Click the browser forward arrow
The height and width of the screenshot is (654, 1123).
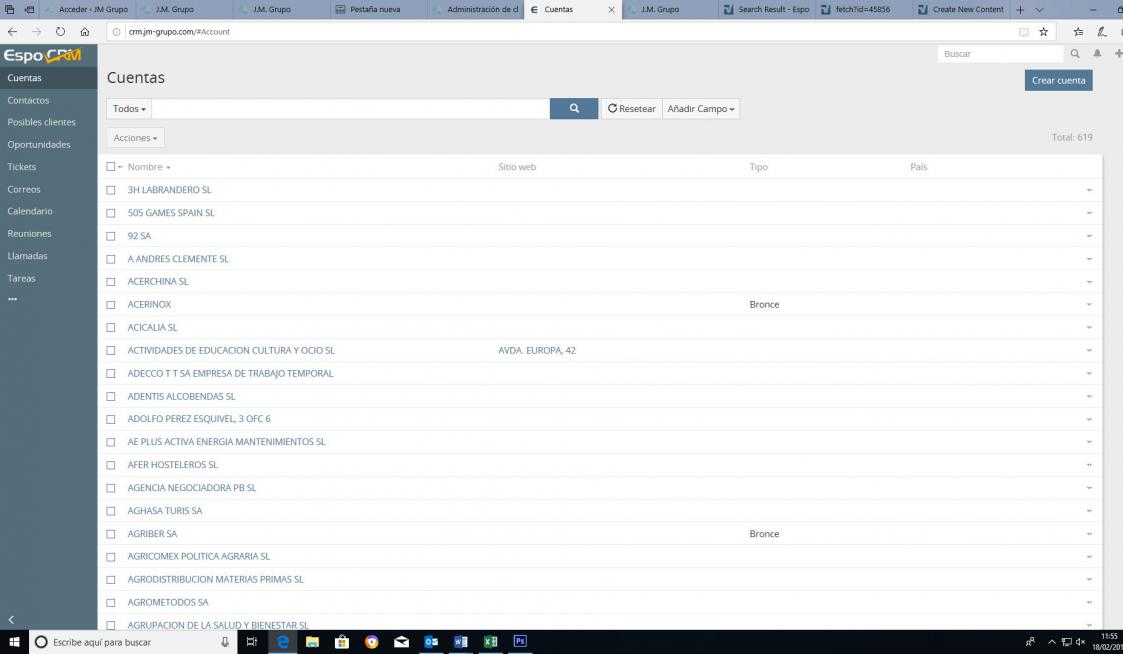click(37, 32)
